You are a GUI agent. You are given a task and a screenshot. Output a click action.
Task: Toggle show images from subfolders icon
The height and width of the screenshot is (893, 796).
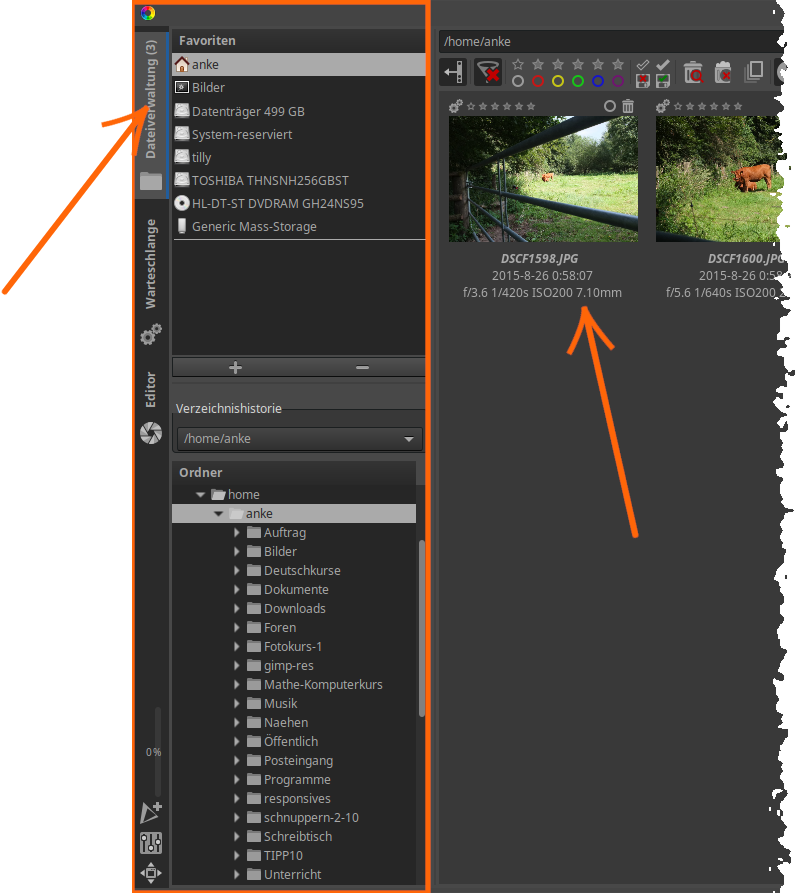click(754, 72)
